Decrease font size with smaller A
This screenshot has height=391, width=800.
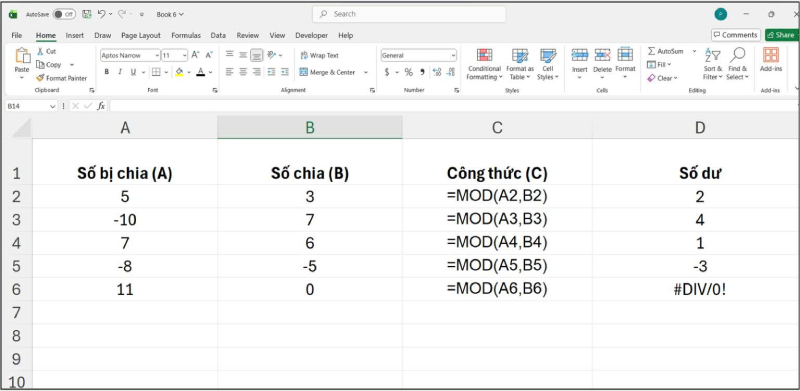(x=209, y=55)
